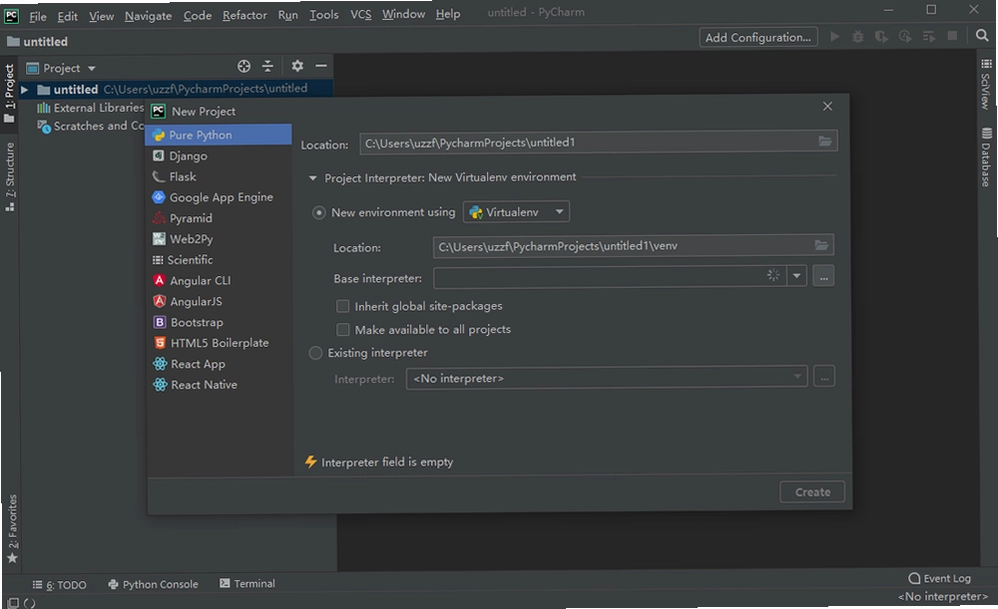Open the Tools menu

(324, 15)
